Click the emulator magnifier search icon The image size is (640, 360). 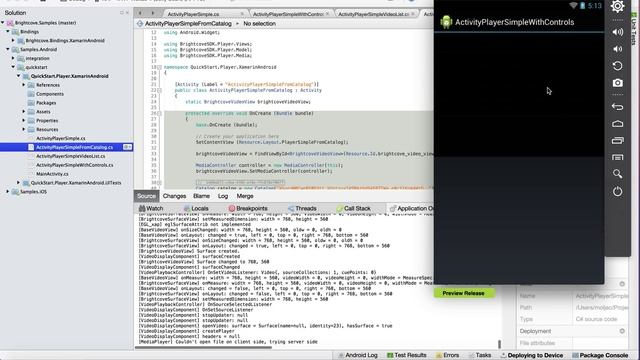(x=618, y=174)
